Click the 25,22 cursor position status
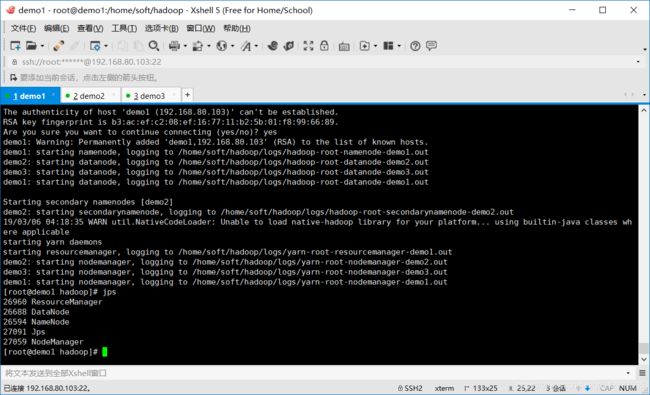 [x=522, y=388]
